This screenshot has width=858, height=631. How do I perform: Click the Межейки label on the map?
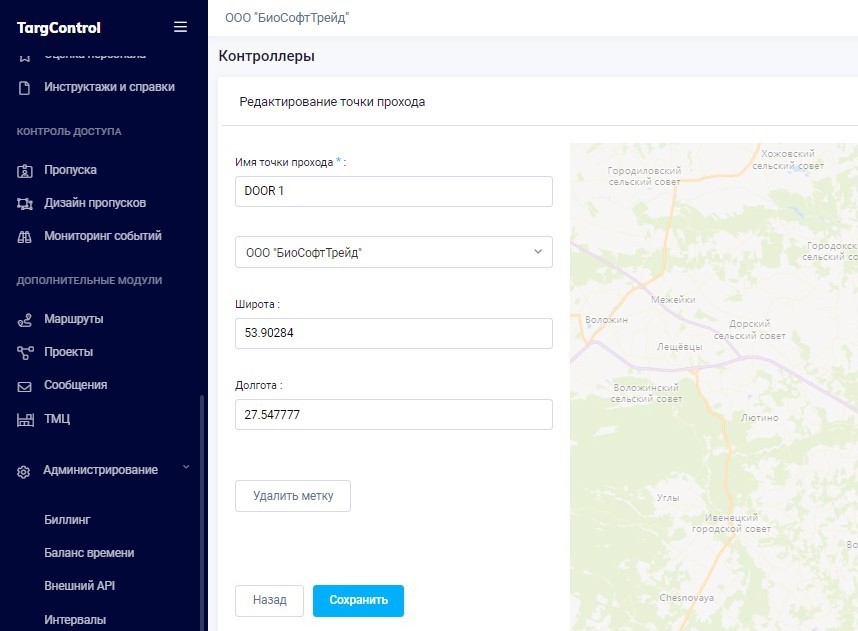click(673, 300)
